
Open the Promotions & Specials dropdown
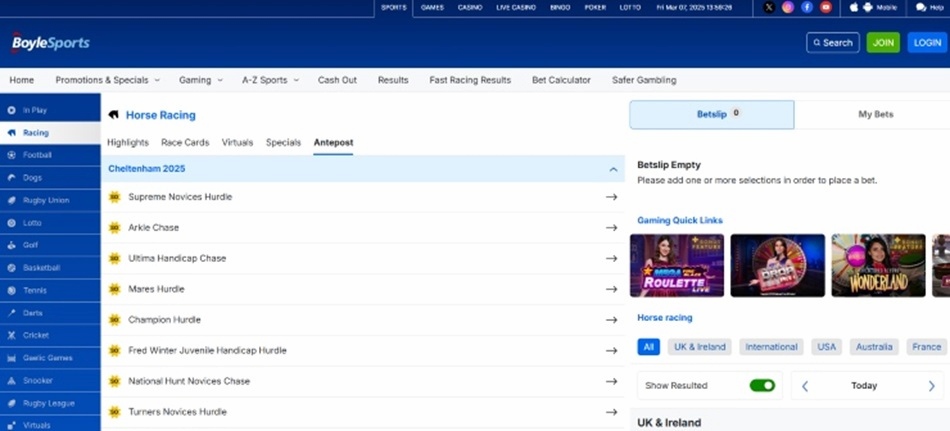(x=108, y=80)
